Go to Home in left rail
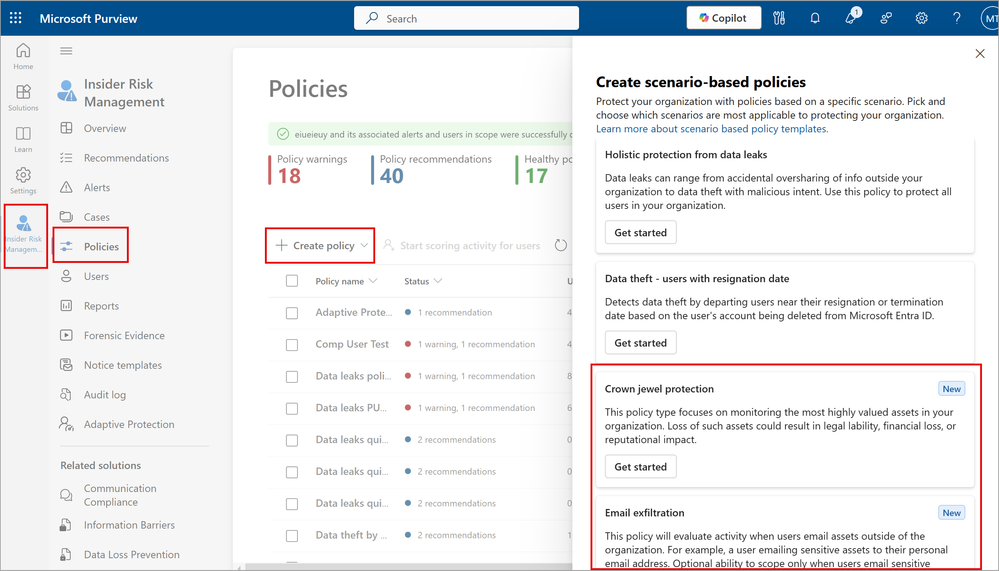 tap(23, 56)
